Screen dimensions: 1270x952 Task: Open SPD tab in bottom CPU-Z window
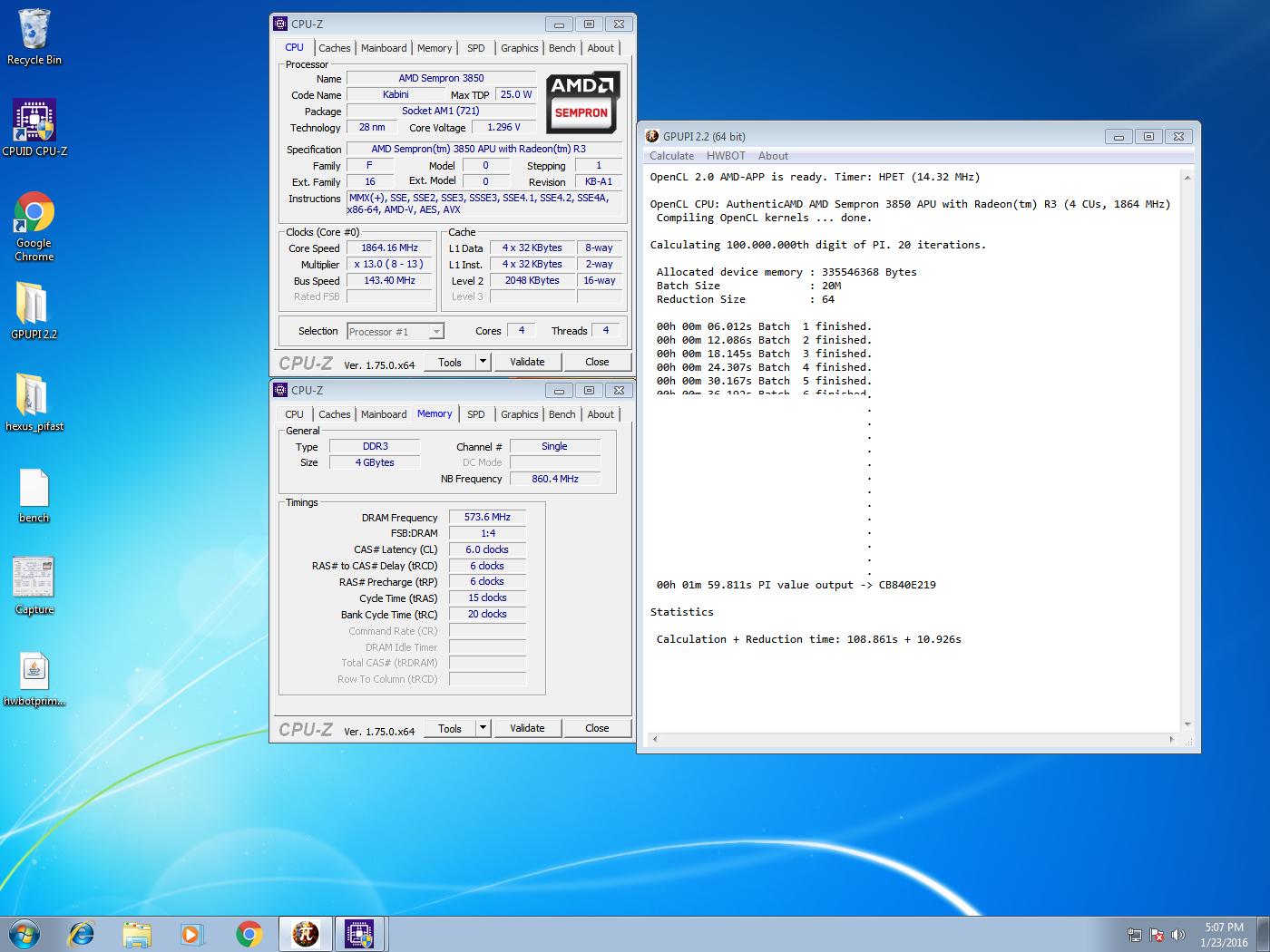pyautogui.click(x=476, y=414)
